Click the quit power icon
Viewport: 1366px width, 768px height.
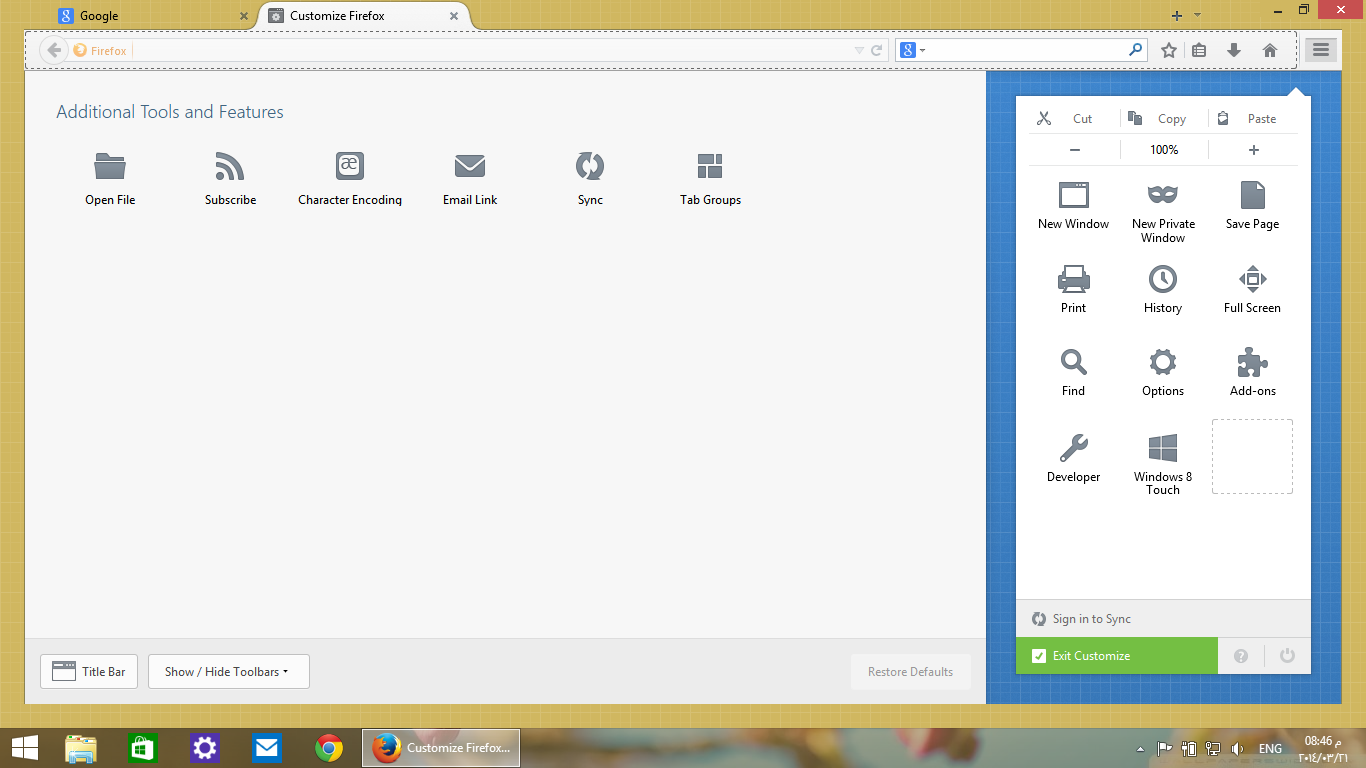pos(1287,656)
